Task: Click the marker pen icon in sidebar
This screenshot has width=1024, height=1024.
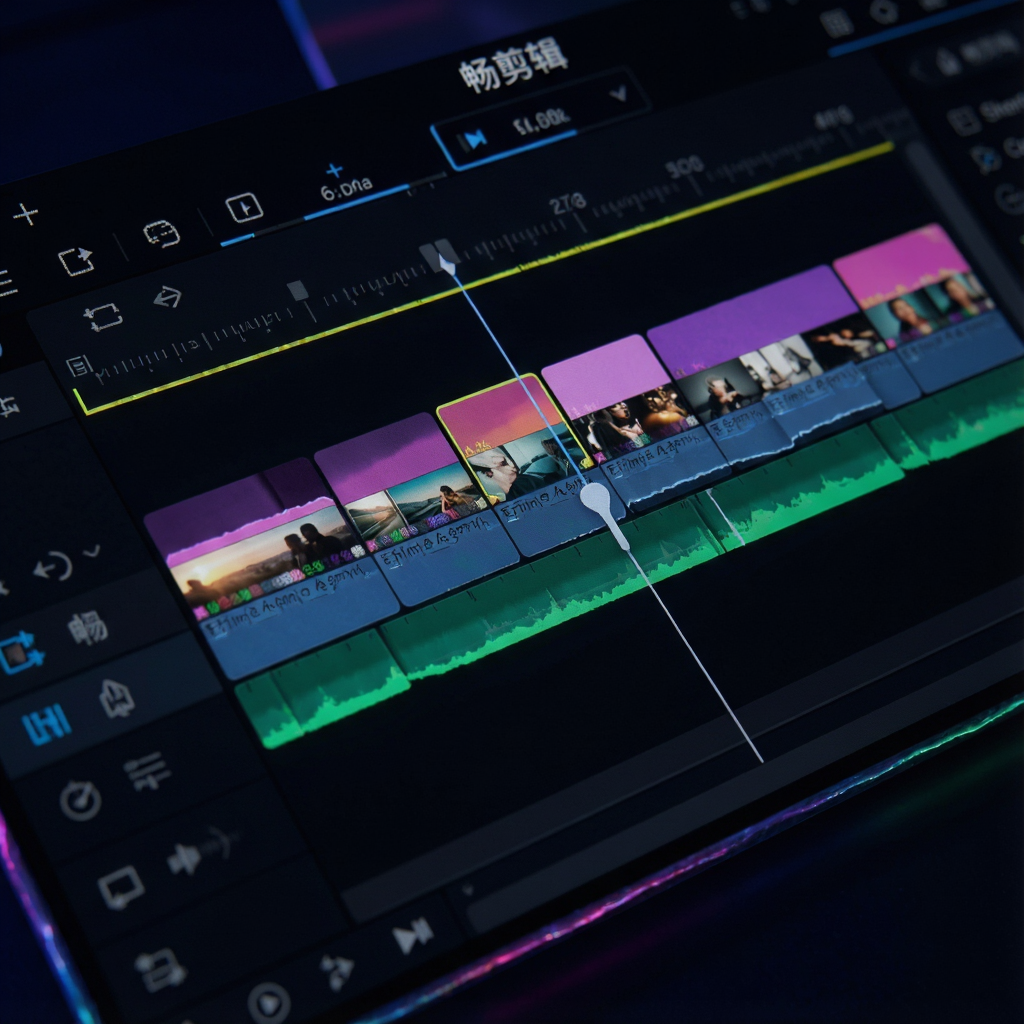Action: [x=116, y=699]
